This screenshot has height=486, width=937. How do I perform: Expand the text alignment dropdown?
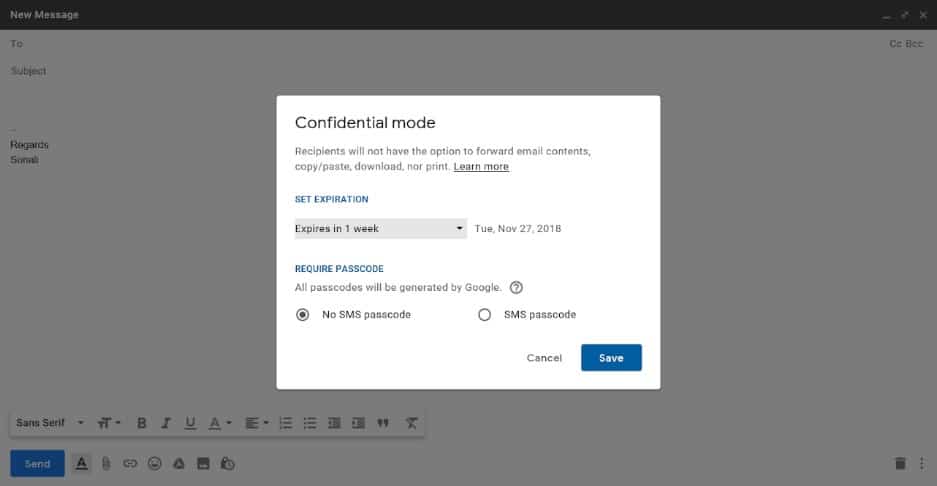257,423
